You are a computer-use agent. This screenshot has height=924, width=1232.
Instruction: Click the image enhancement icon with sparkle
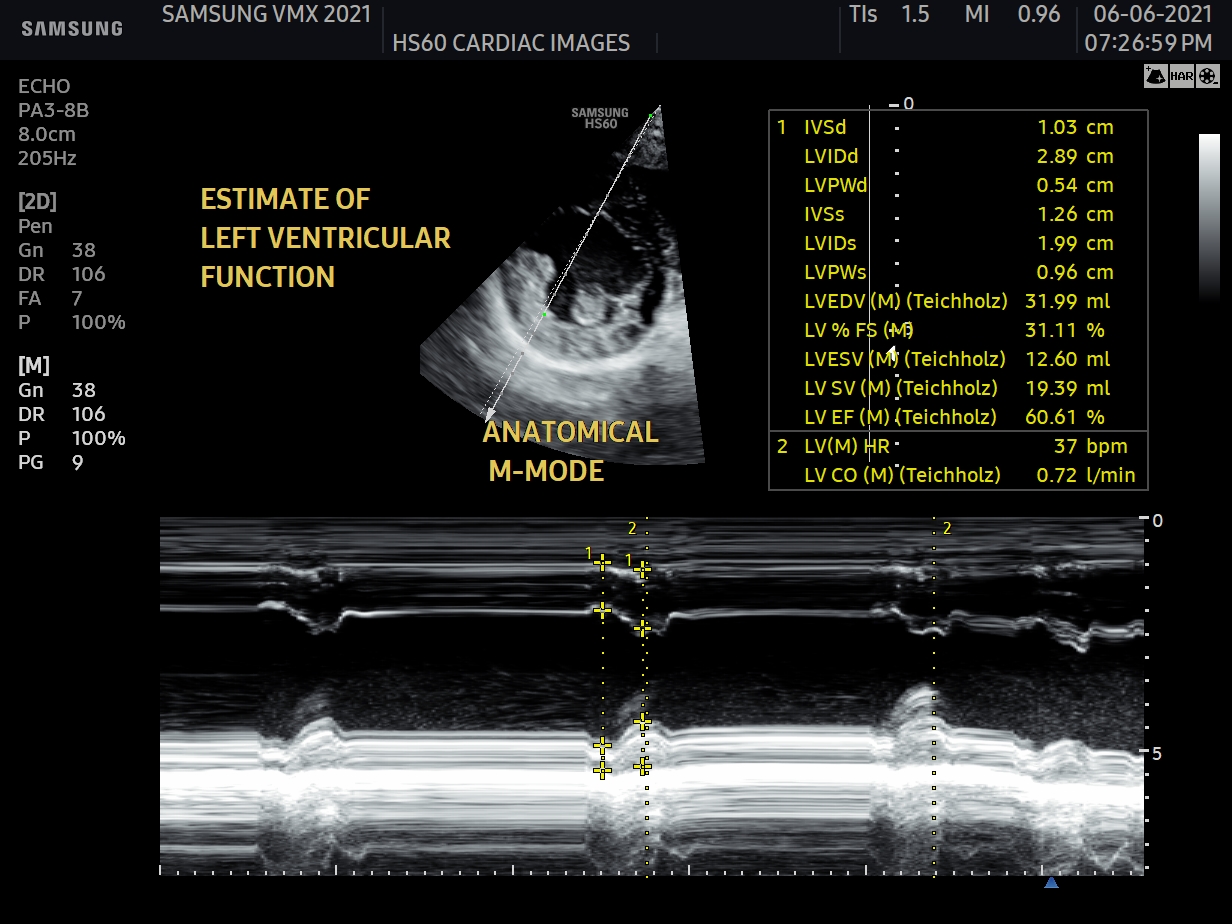[x=1156, y=76]
